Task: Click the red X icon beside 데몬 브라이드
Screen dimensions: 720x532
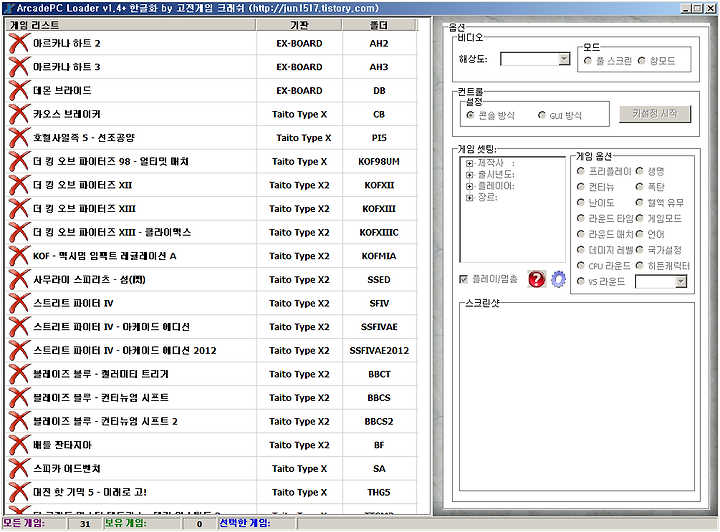Action: (x=19, y=90)
